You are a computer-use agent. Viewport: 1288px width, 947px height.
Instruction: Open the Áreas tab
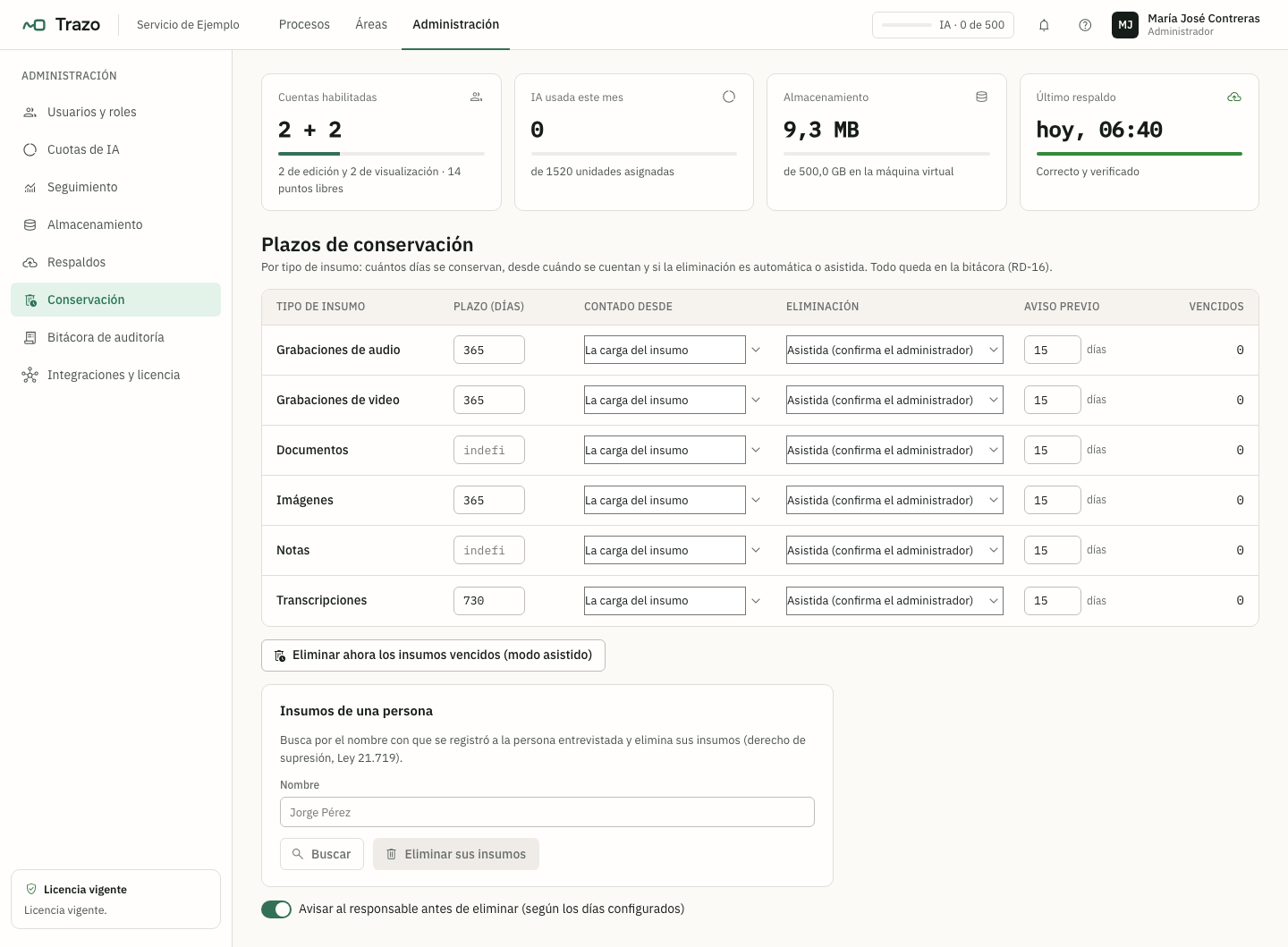coord(371,25)
